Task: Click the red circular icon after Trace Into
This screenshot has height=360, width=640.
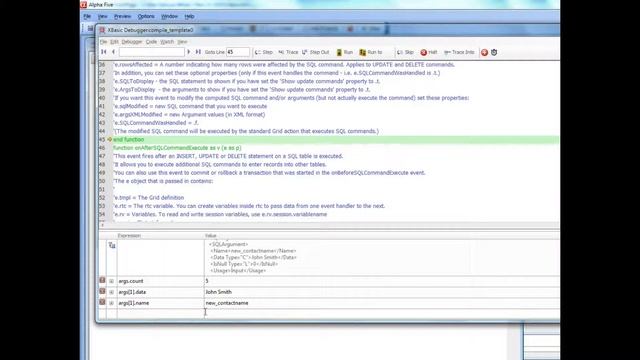Action: point(484,52)
